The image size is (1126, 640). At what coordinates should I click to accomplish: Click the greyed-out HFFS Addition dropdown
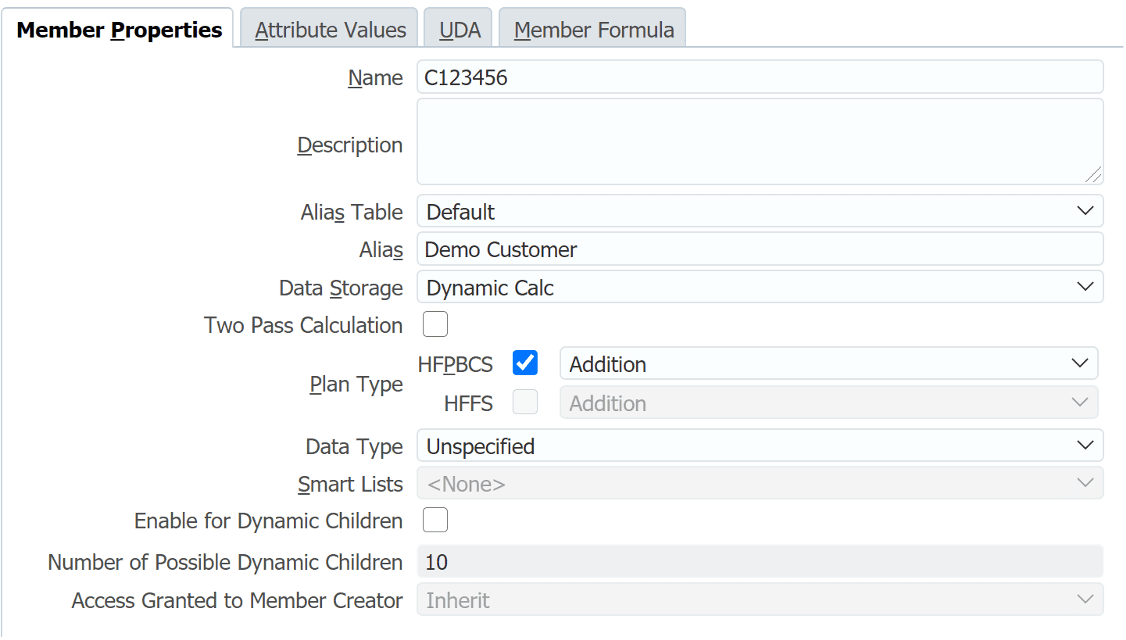828,403
